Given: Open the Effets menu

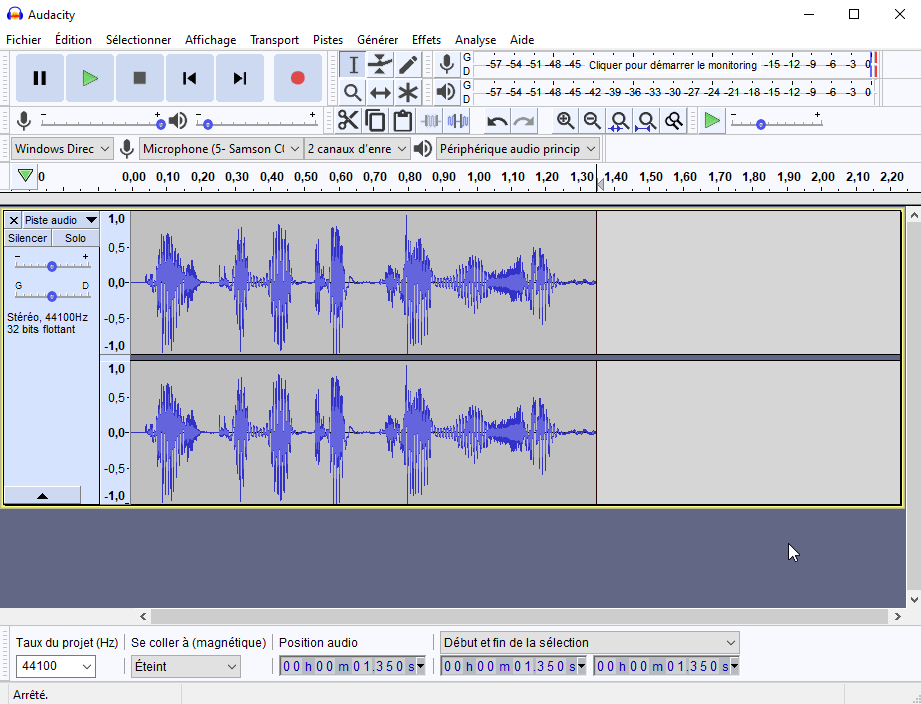Looking at the screenshot, I should click(x=426, y=40).
